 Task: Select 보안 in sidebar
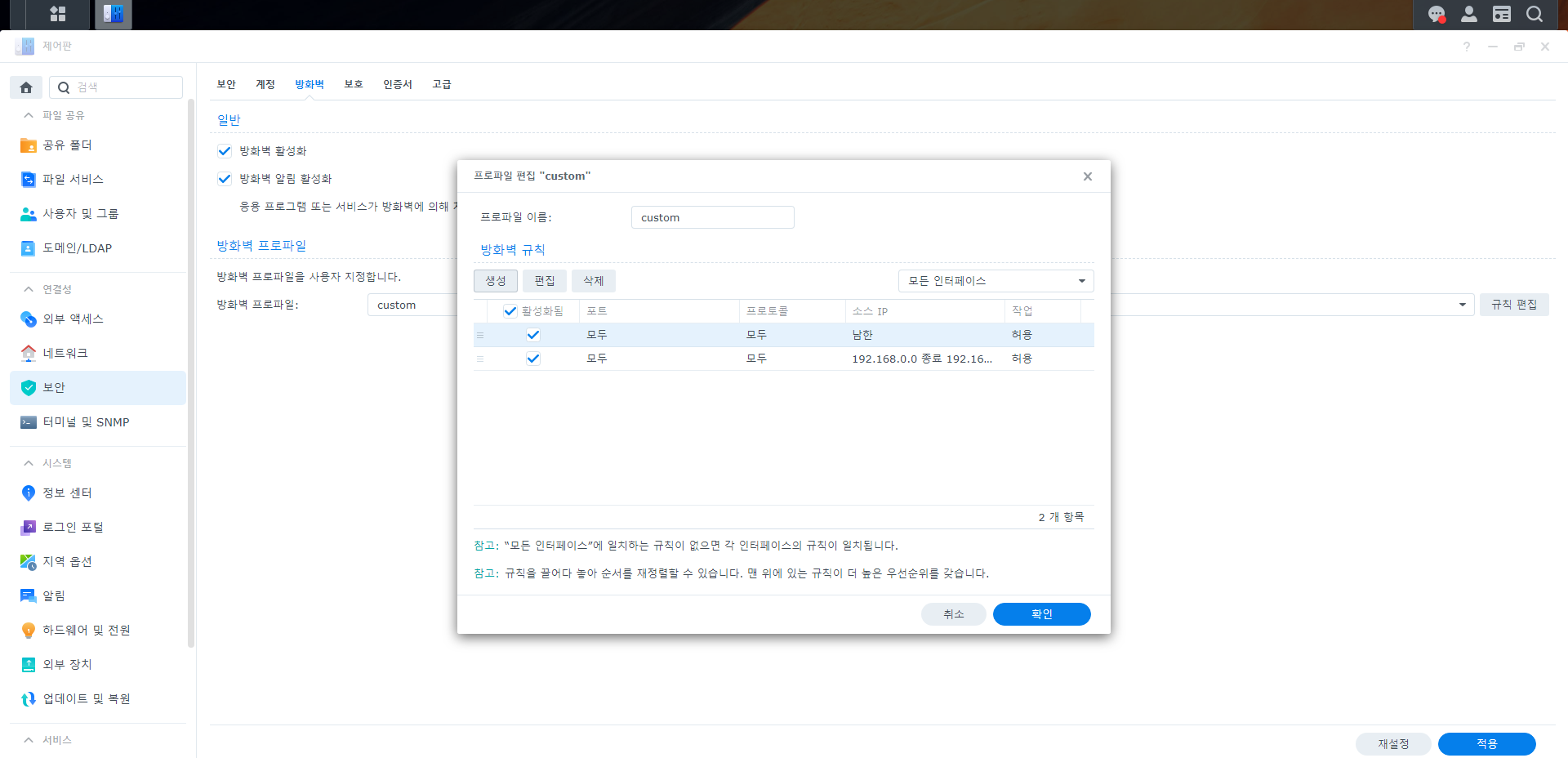pyautogui.click(x=98, y=388)
